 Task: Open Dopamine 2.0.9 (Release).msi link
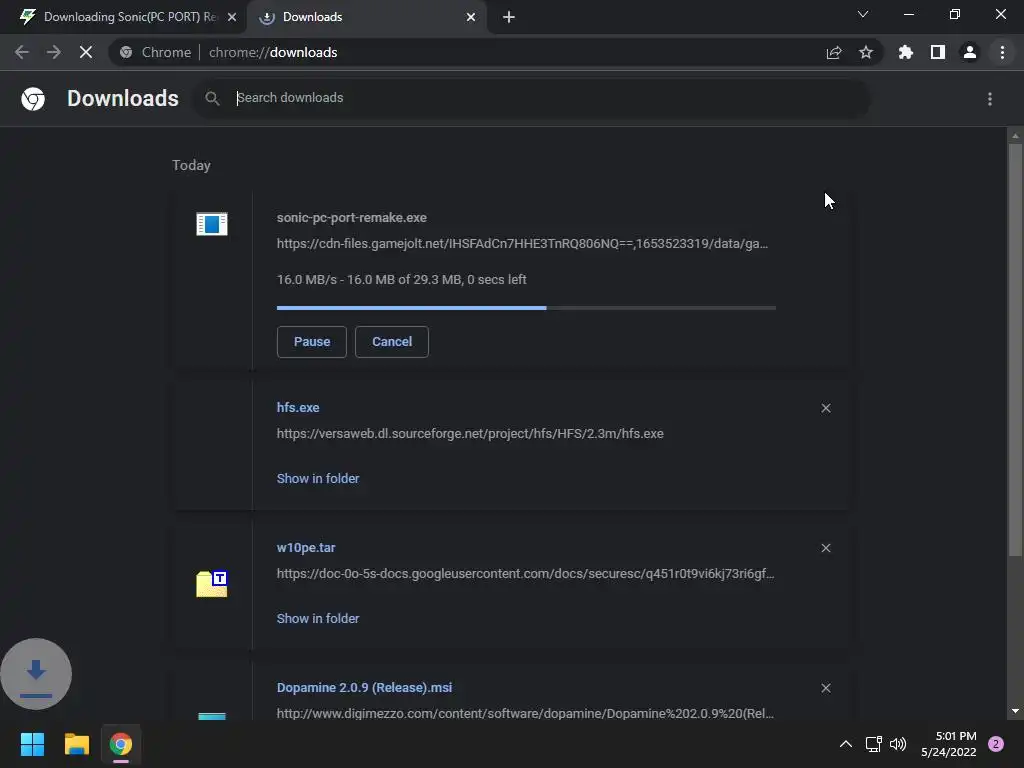point(364,688)
